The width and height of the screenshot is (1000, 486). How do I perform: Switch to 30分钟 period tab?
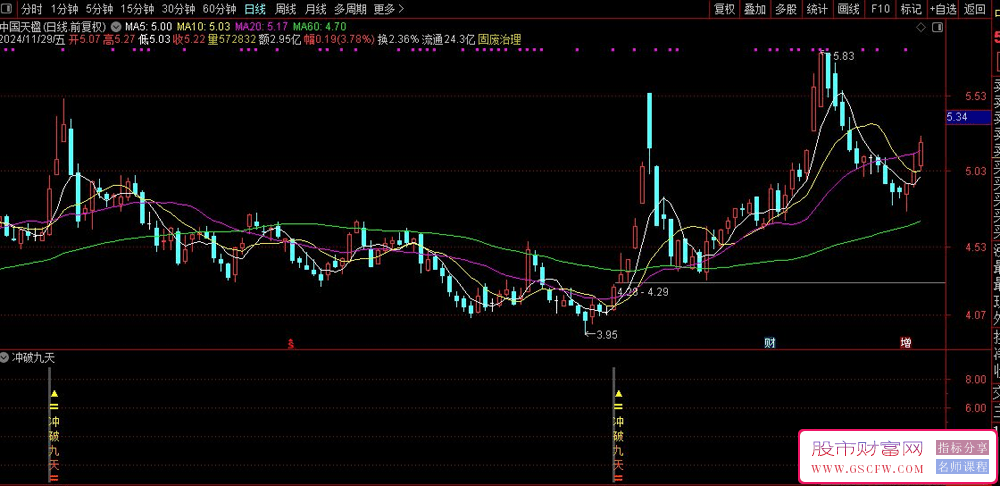(178, 9)
